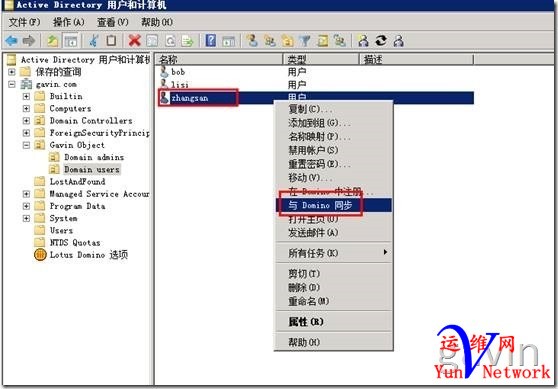The width and height of the screenshot is (558, 389).
Task: Click the Forward arrow in the toolbar
Action: [29, 41]
